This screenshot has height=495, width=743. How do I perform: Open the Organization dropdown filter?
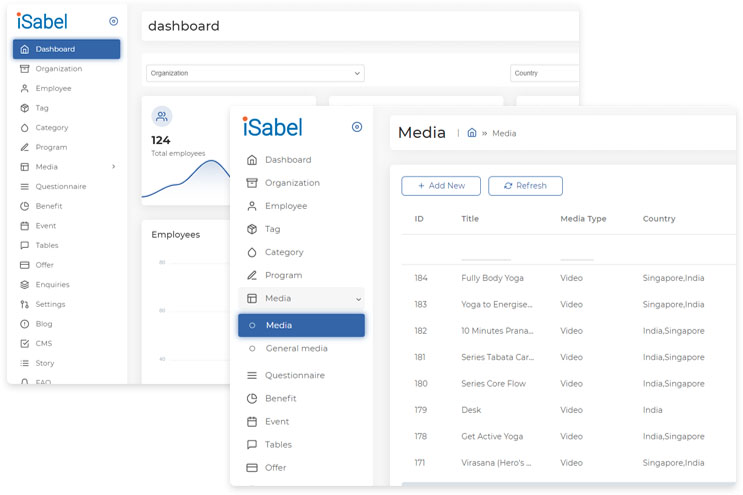[255, 73]
